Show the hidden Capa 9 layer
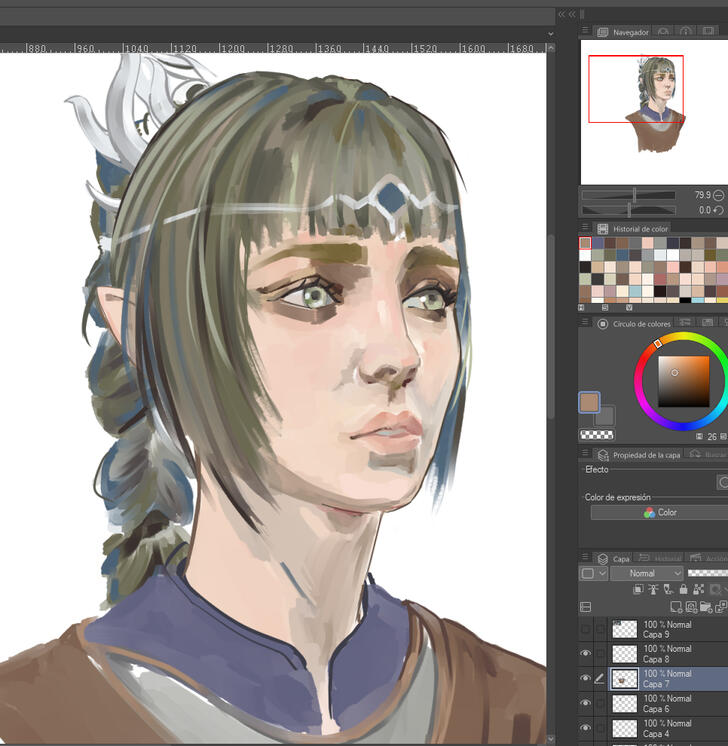Screen dimensions: 728x746 (586, 629)
